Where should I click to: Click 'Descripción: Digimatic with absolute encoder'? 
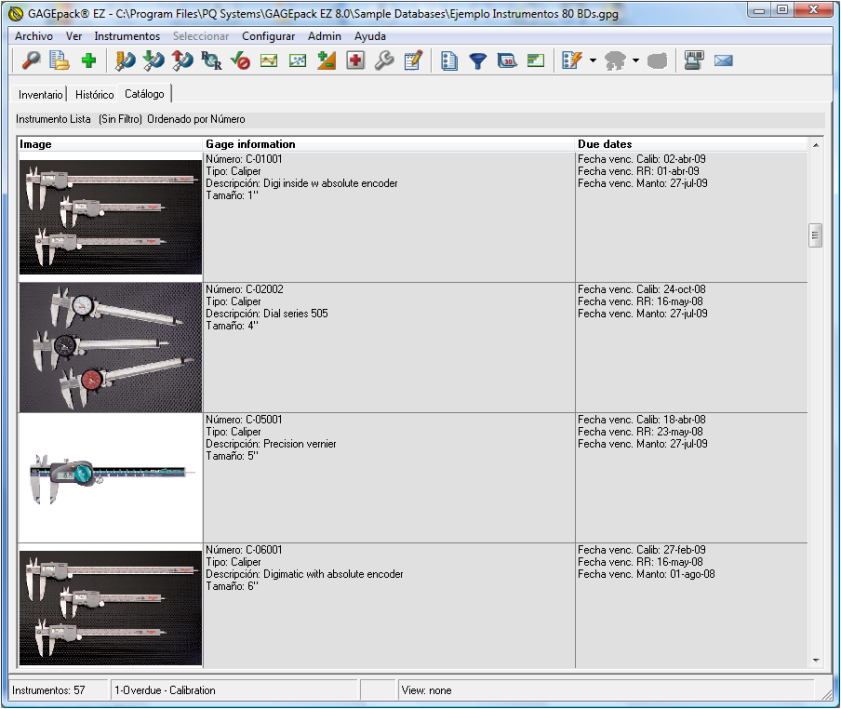point(304,574)
